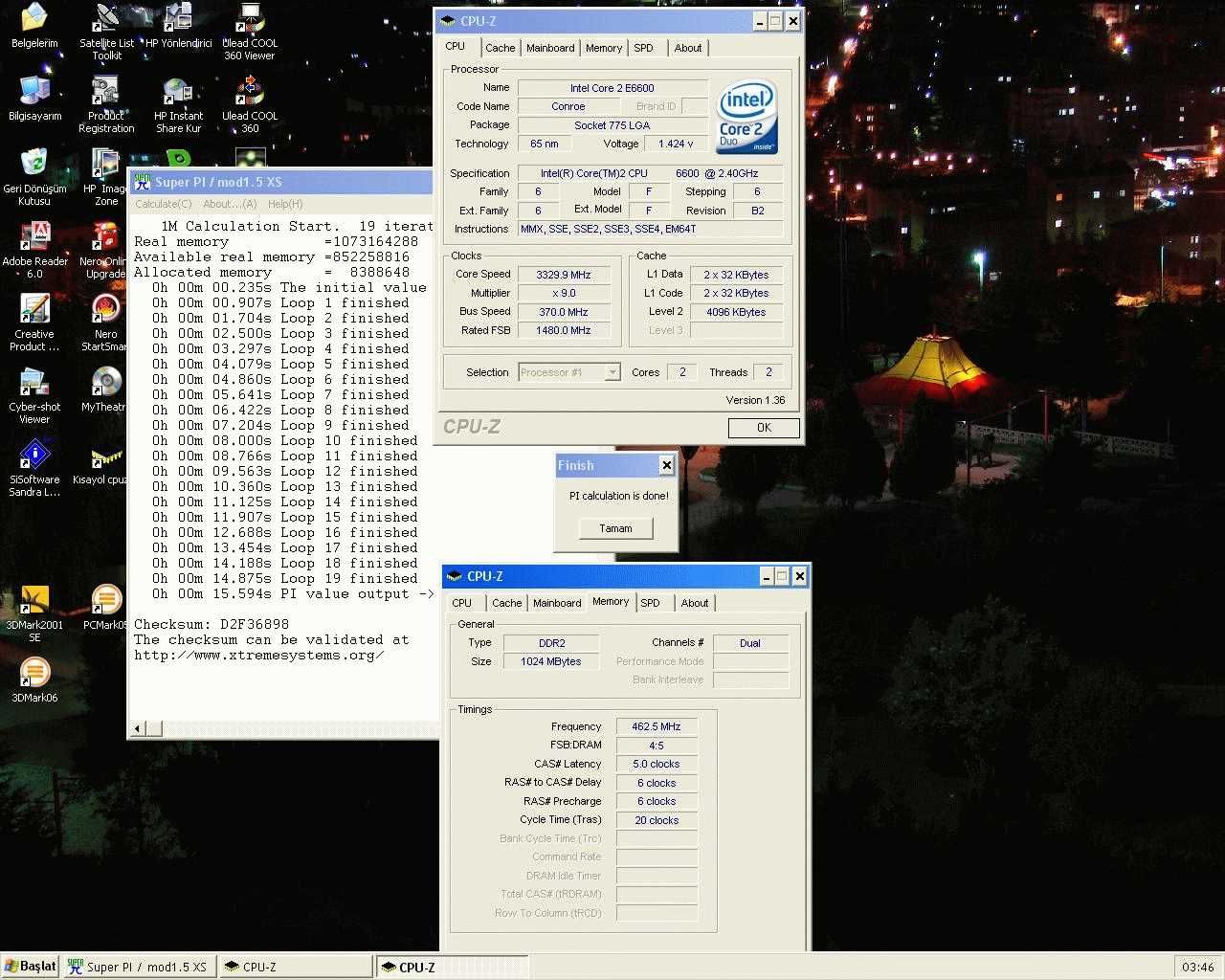The width and height of the screenshot is (1225, 980).
Task: Open Calculate(C) menu in Super PI
Action: click(164, 204)
